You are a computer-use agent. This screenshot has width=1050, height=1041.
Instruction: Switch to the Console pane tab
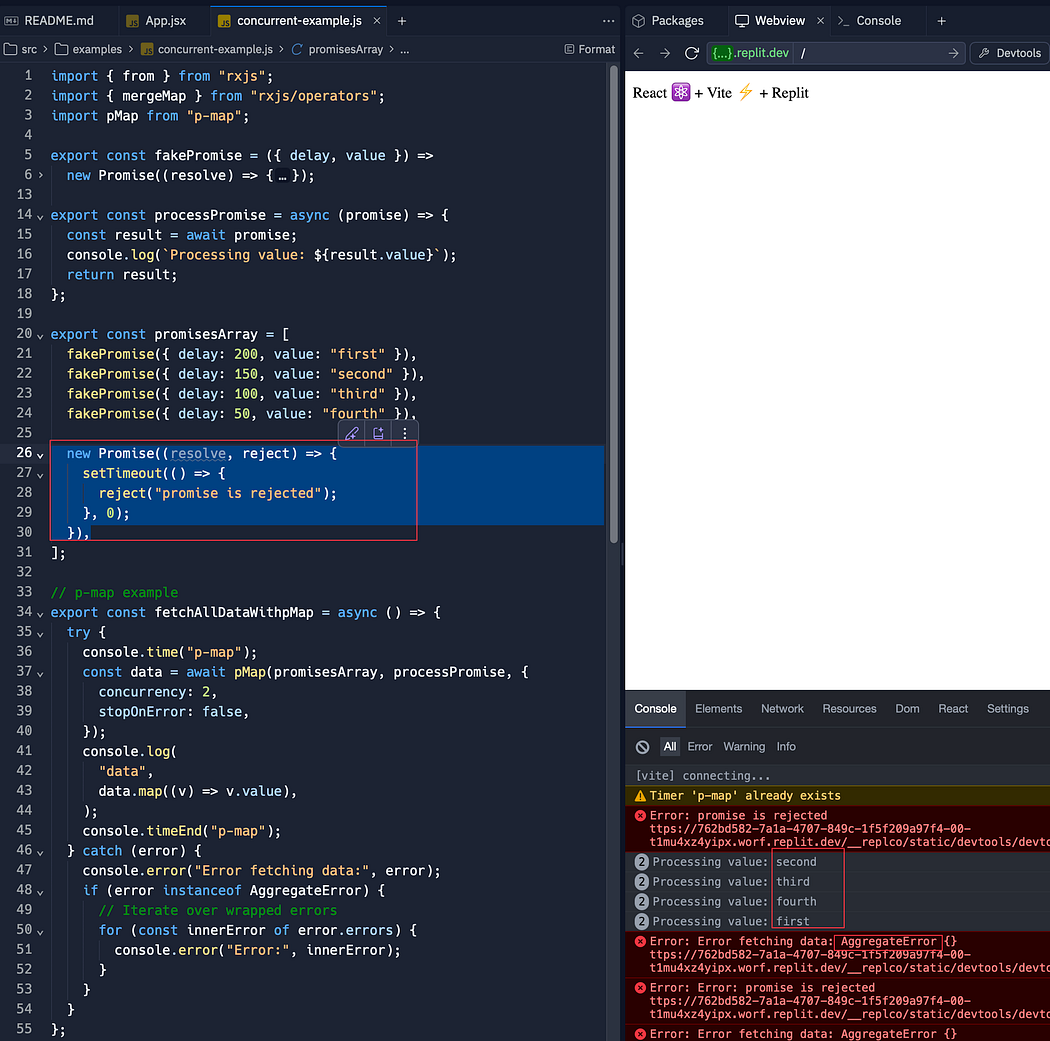[x=869, y=21]
